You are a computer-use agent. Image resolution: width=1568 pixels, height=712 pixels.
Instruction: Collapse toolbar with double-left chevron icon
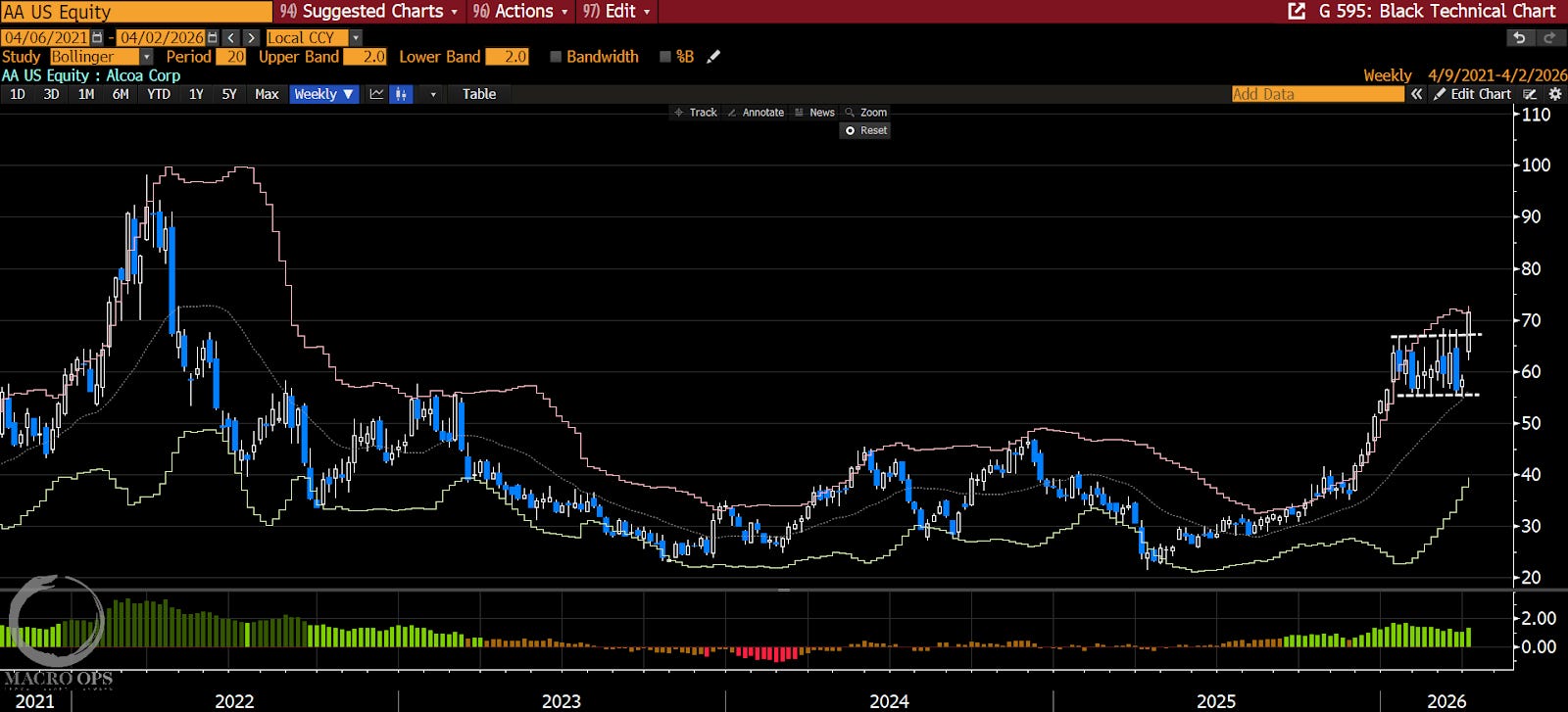[x=1416, y=94]
